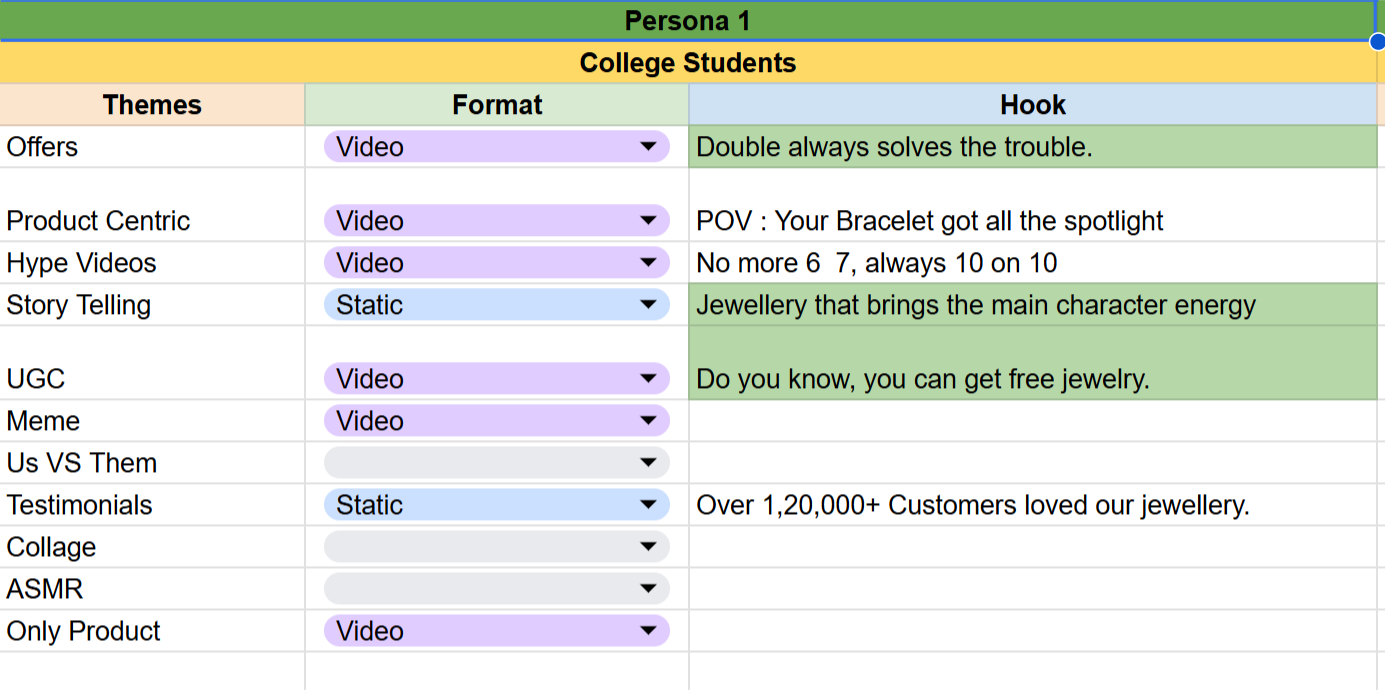Screen dimensions: 1385x690
Task: Expand Format dropdown in Product Centric row
Action: click(648, 221)
